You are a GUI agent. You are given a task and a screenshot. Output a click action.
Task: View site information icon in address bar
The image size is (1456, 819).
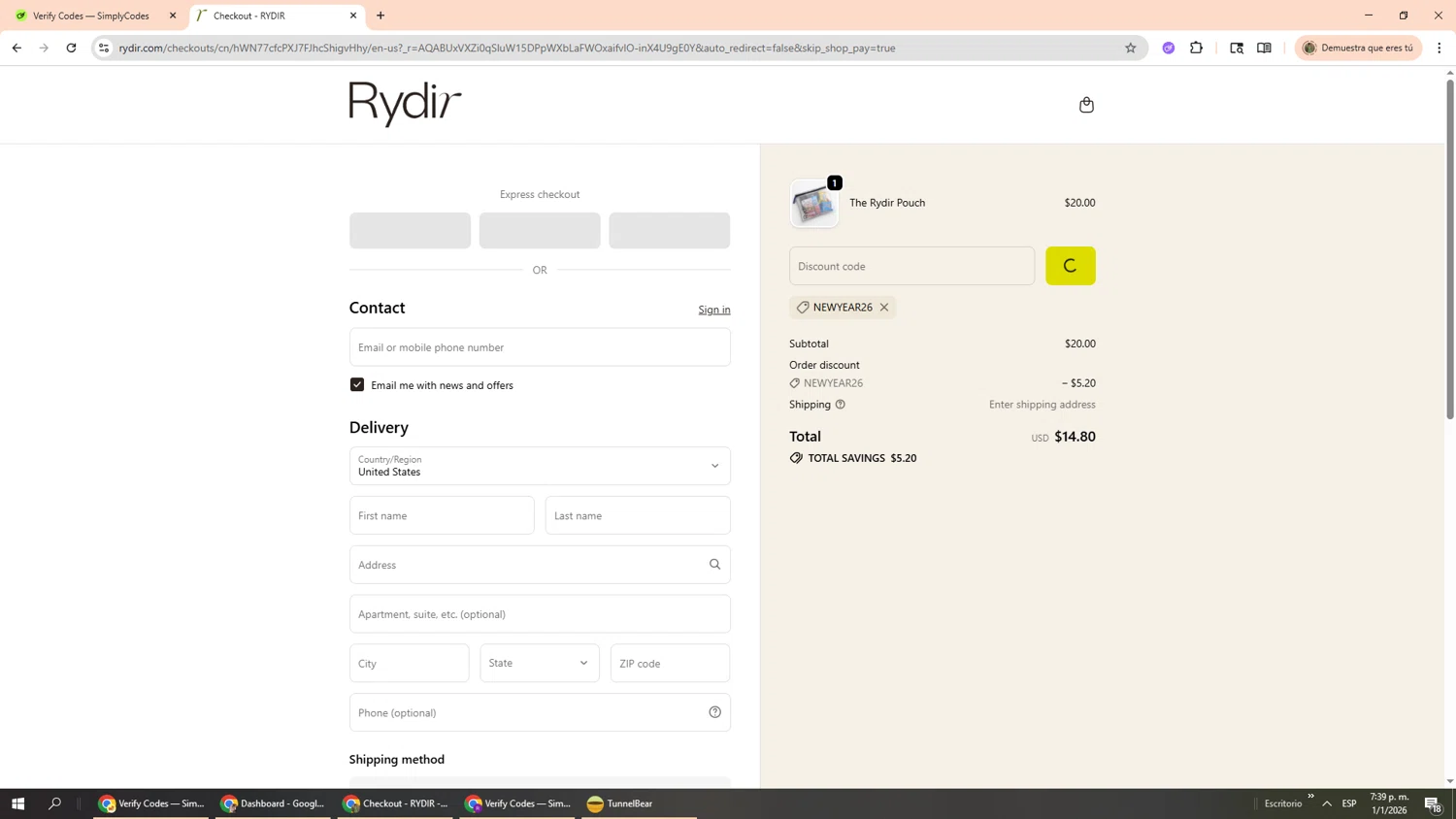[x=104, y=48]
